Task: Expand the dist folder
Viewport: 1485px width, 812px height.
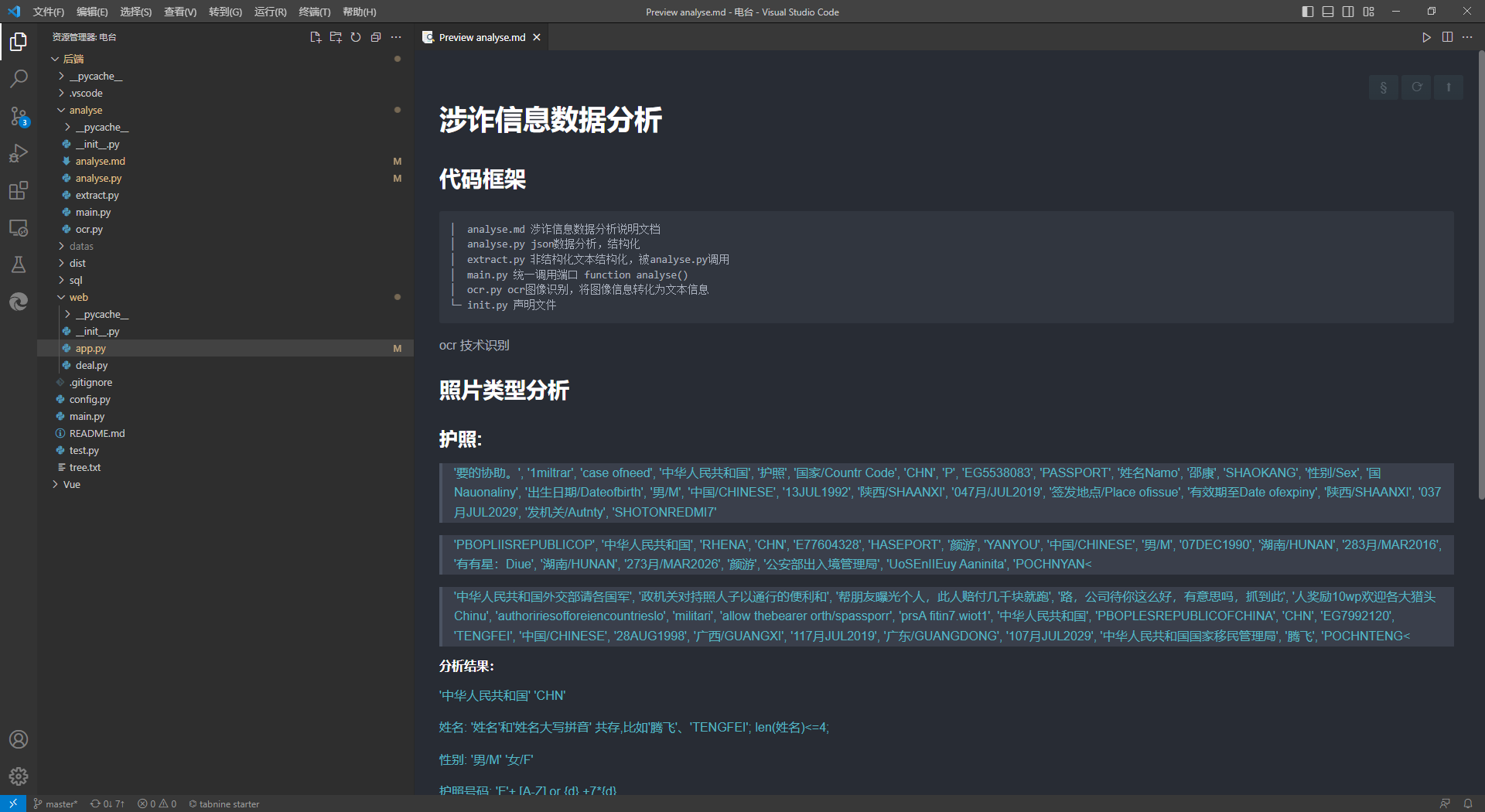Action: tap(225, 263)
